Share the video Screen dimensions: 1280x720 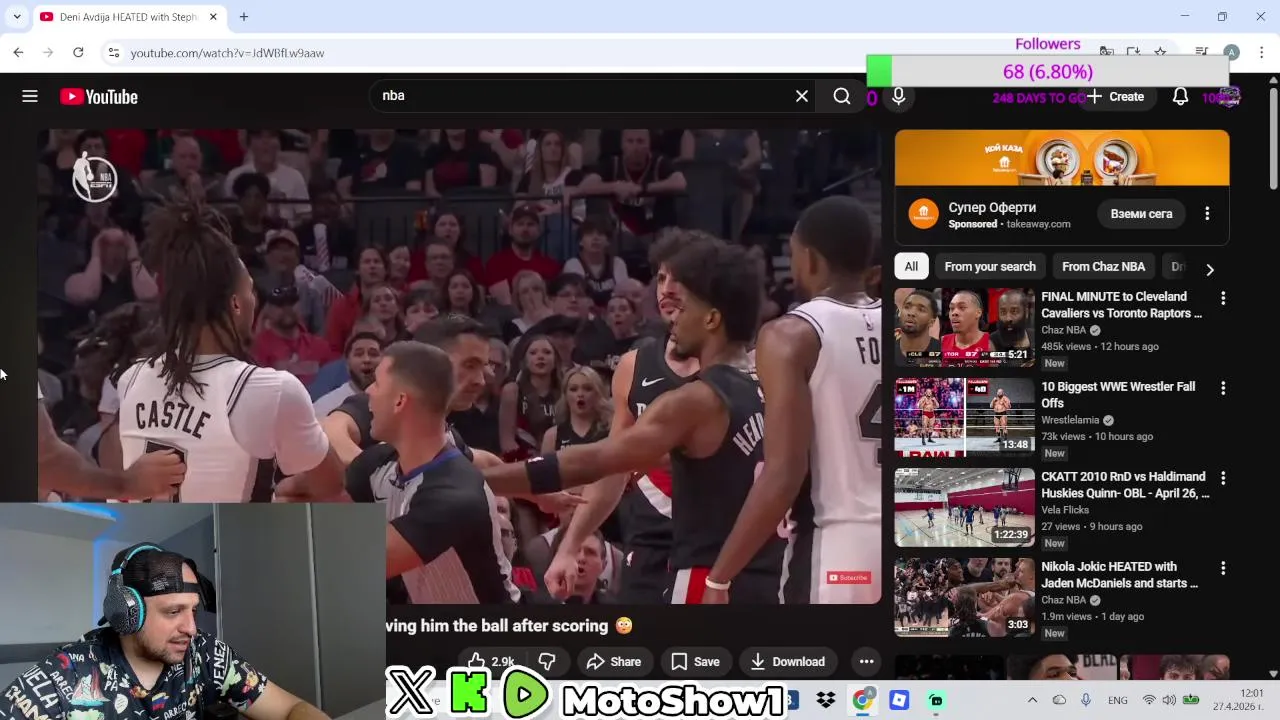tap(614, 661)
